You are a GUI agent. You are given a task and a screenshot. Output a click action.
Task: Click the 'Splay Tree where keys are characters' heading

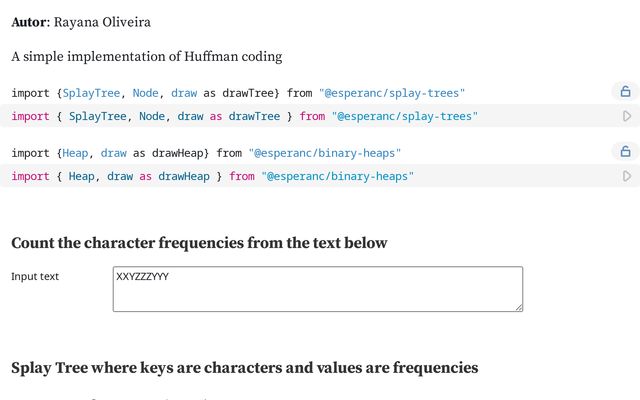244,368
